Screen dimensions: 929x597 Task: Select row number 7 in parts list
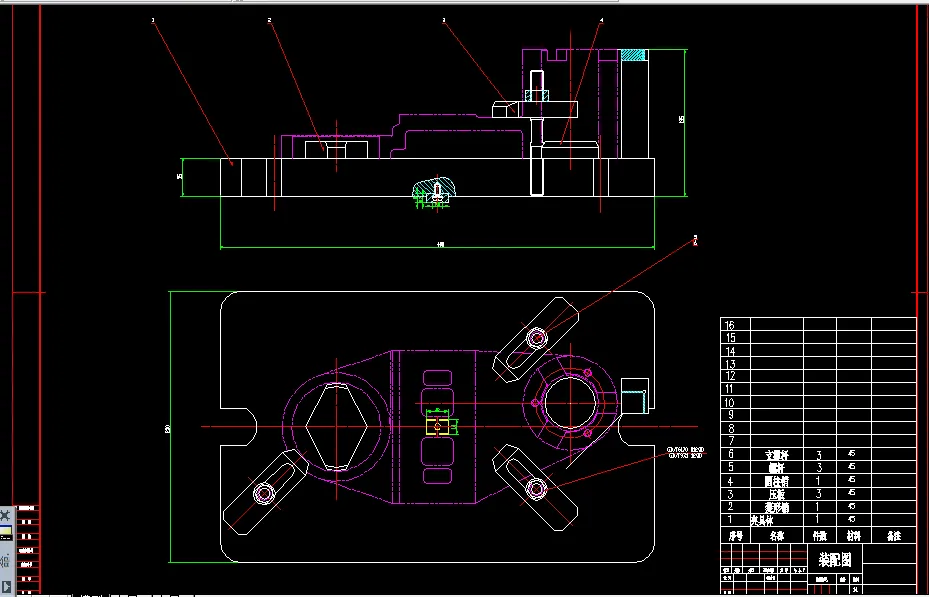click(x=731, y=441)
